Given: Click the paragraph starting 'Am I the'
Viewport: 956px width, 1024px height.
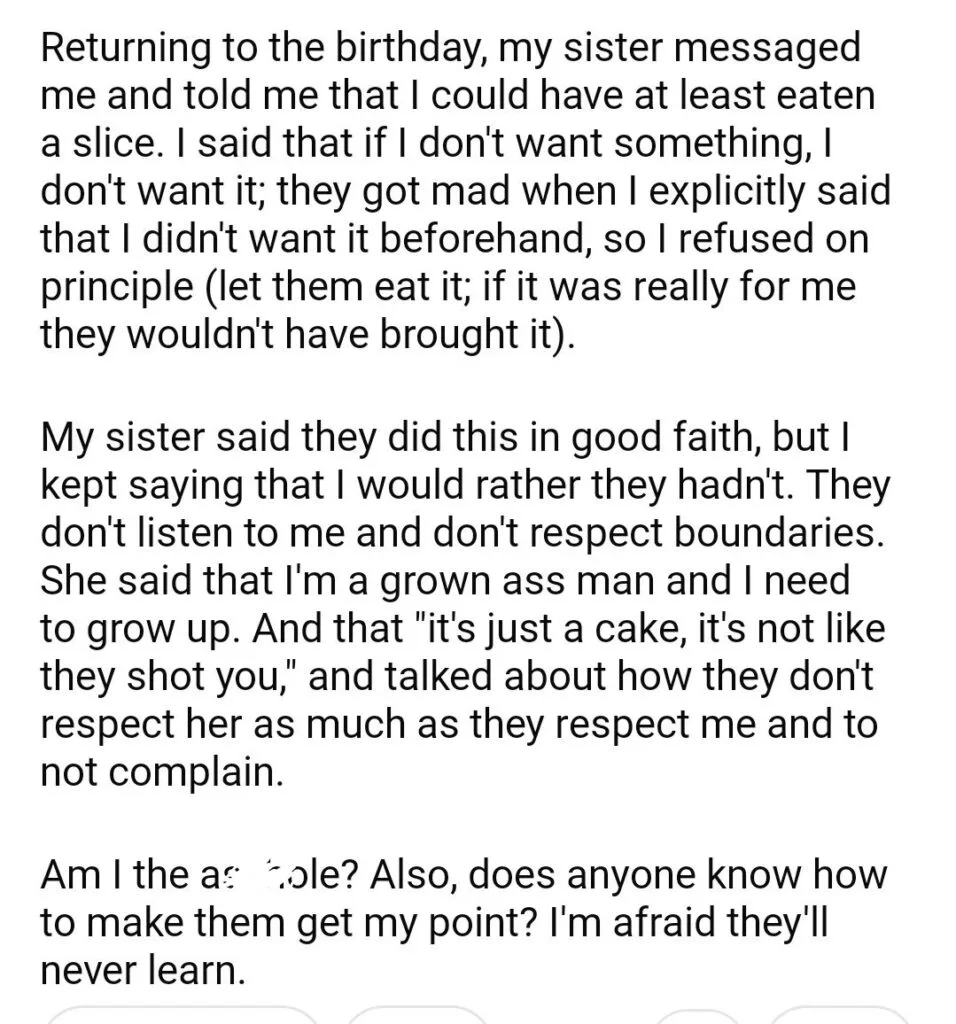Looking at the screenshot, I should [464, 921].
